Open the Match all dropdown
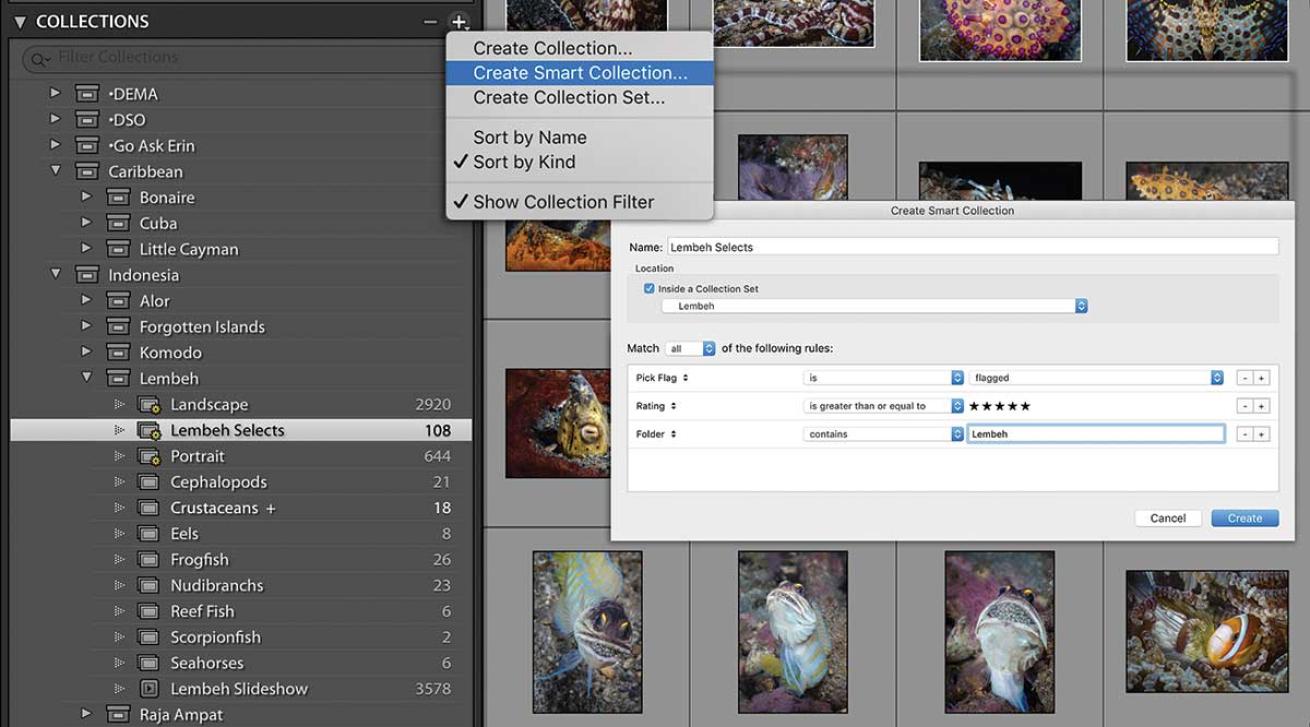The width and height of the screenshot is (1310, 727). 692,349
